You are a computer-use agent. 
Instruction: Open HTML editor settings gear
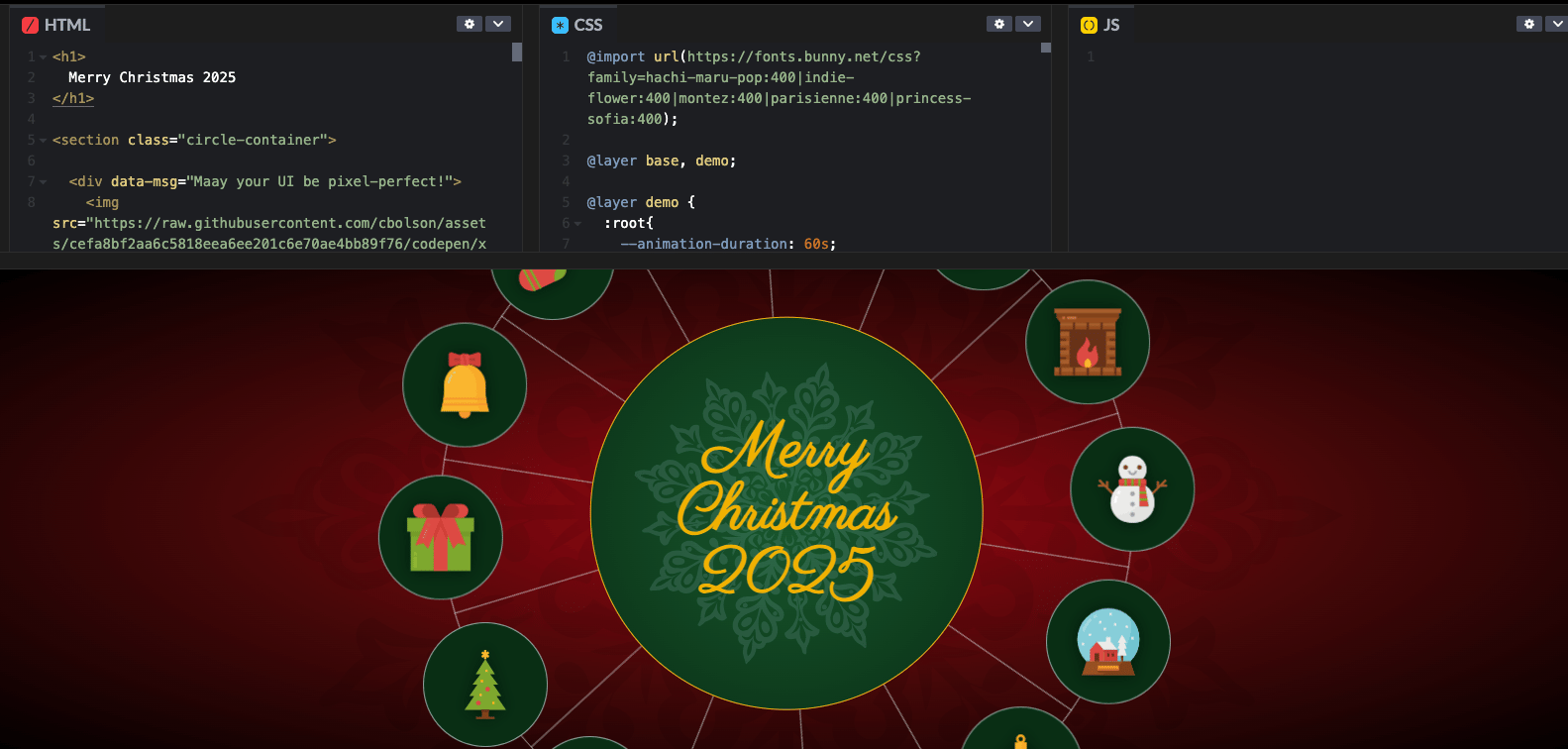point(470,24)
